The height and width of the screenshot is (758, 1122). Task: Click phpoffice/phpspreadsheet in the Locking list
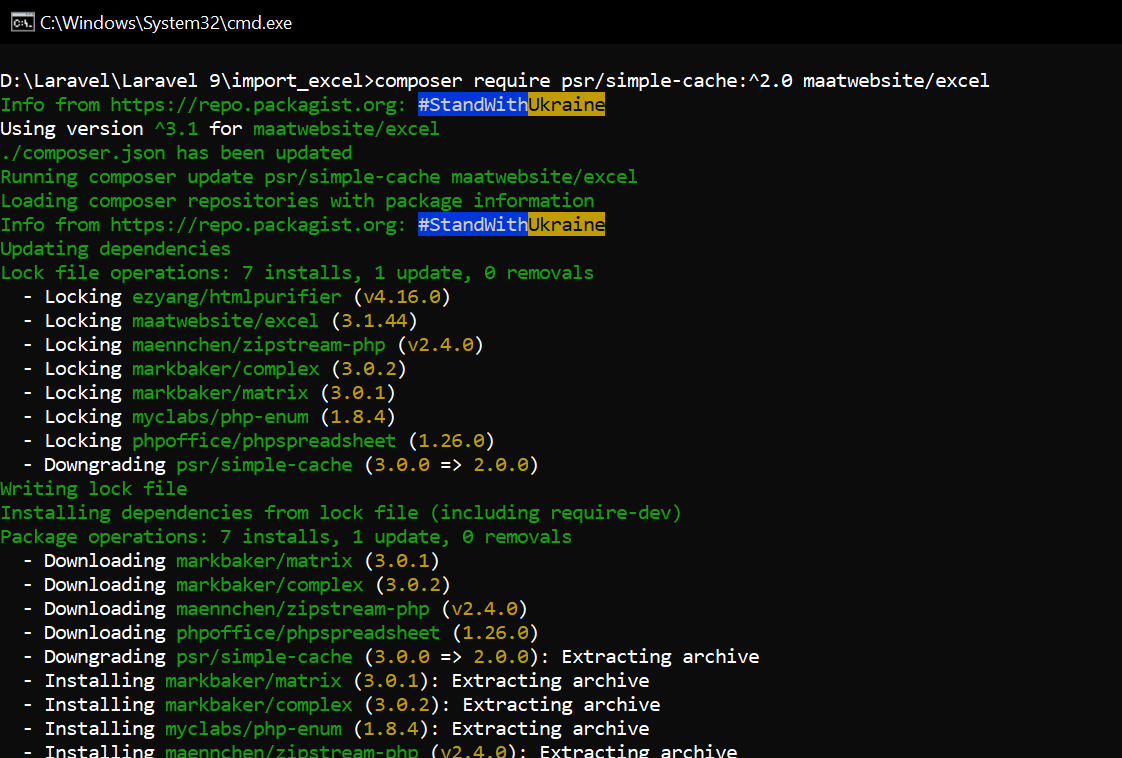tap(264, 441)
